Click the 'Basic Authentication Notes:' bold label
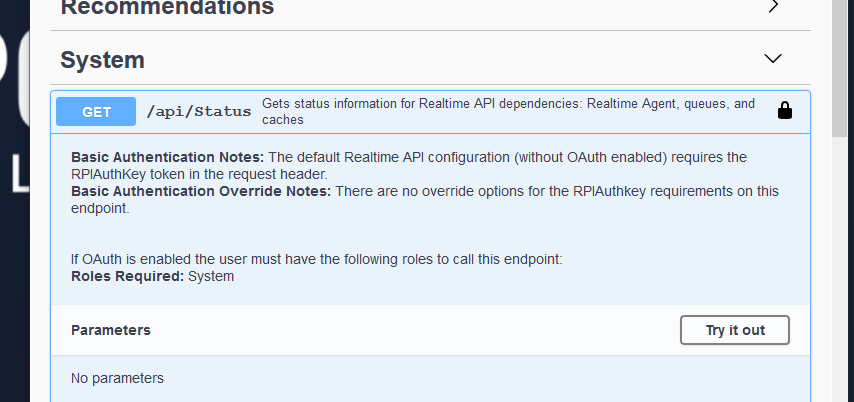This screenshot has height=402, width=854. click(x=167, y=158)
